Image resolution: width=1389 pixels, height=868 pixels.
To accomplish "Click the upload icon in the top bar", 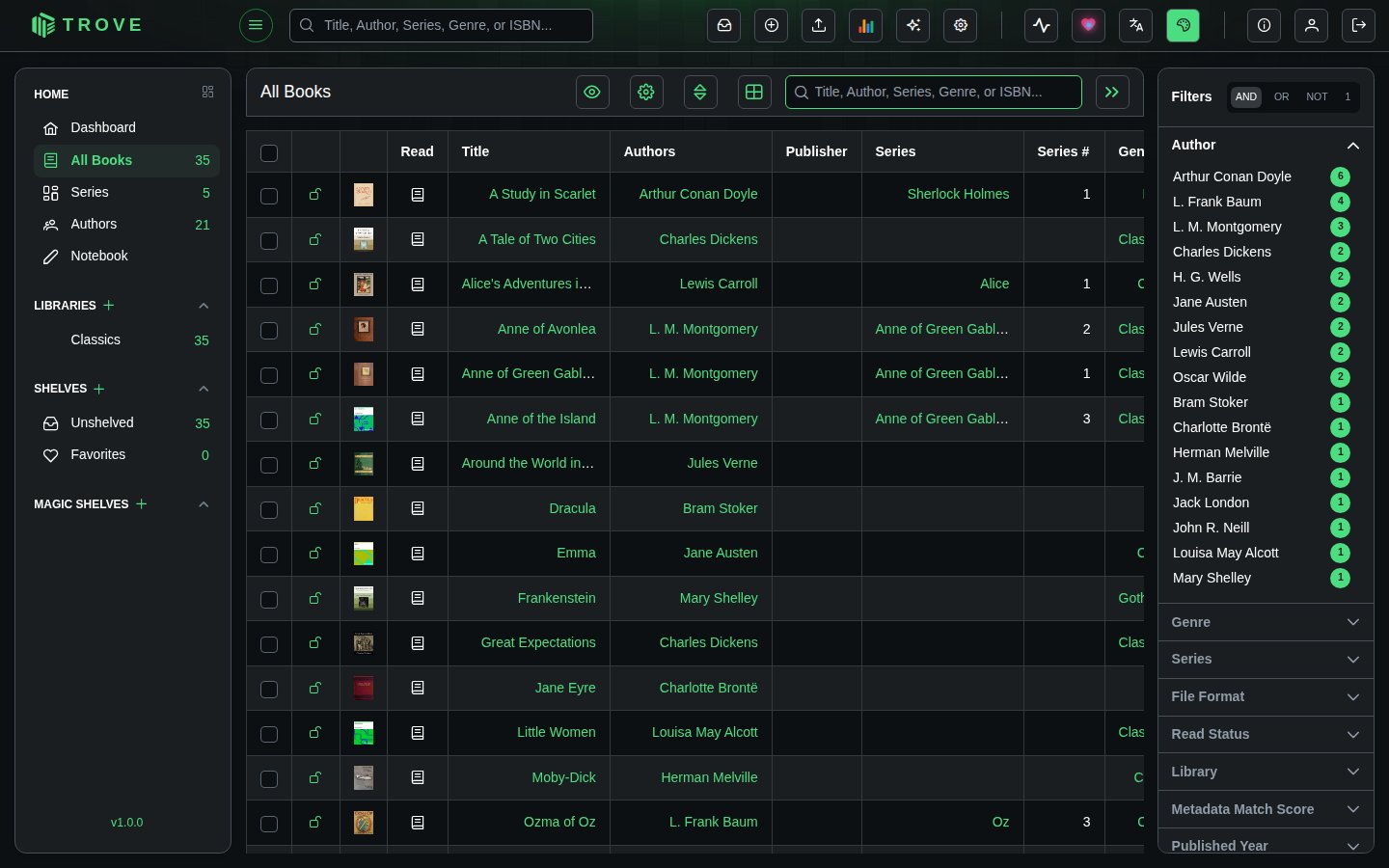I will [819, 26].
